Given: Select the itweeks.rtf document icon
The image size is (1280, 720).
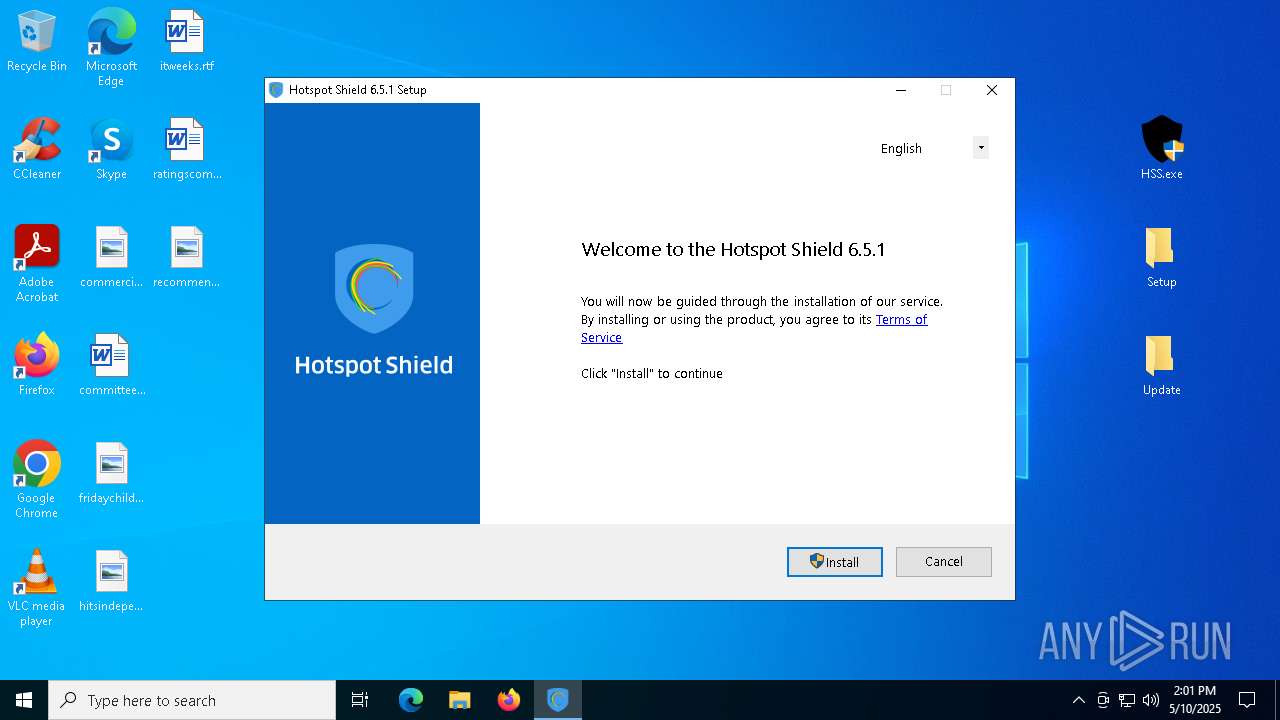Looking at the screenshot, I should [x=186, y=42].
